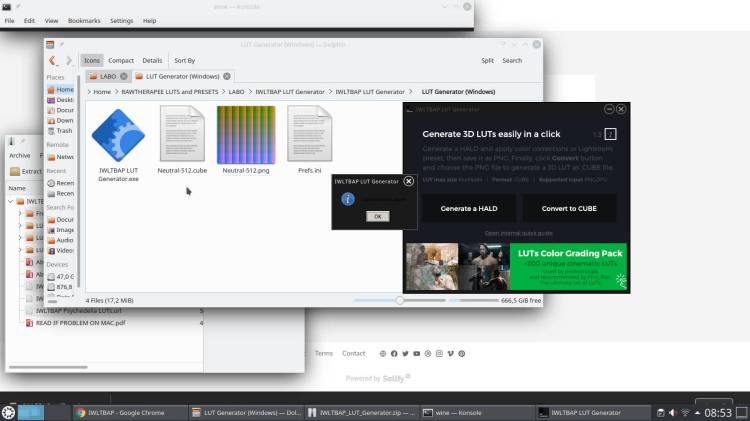Click Ark's horizontal scrollbar
750x421 pixels.
pyautogui.click(x=48, y=367)
